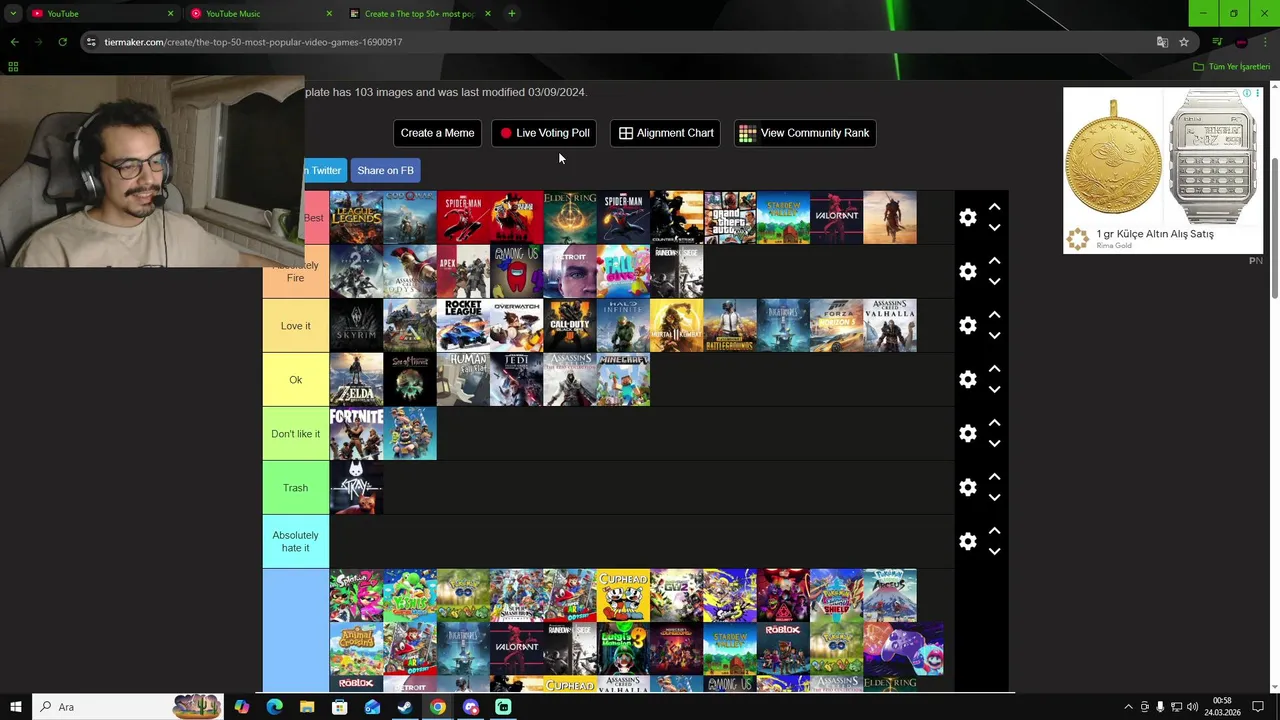Open the Steam icon in taskbar
Image resolution: width=1280 pixels, height=720 pixels.
pos(405,707)
